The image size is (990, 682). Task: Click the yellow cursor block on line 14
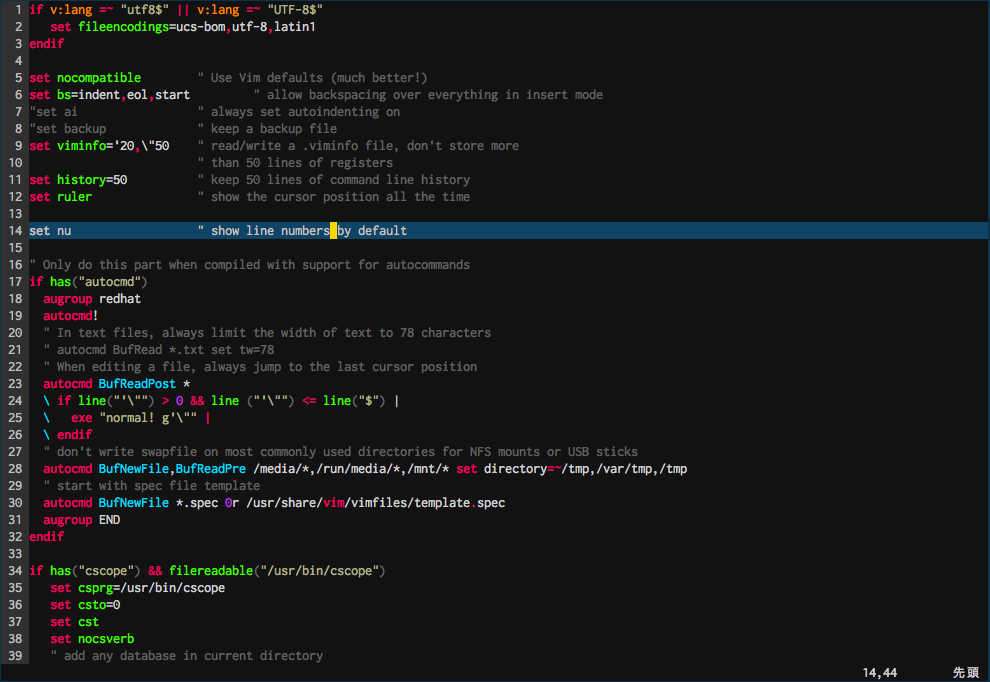click(333, 231)
